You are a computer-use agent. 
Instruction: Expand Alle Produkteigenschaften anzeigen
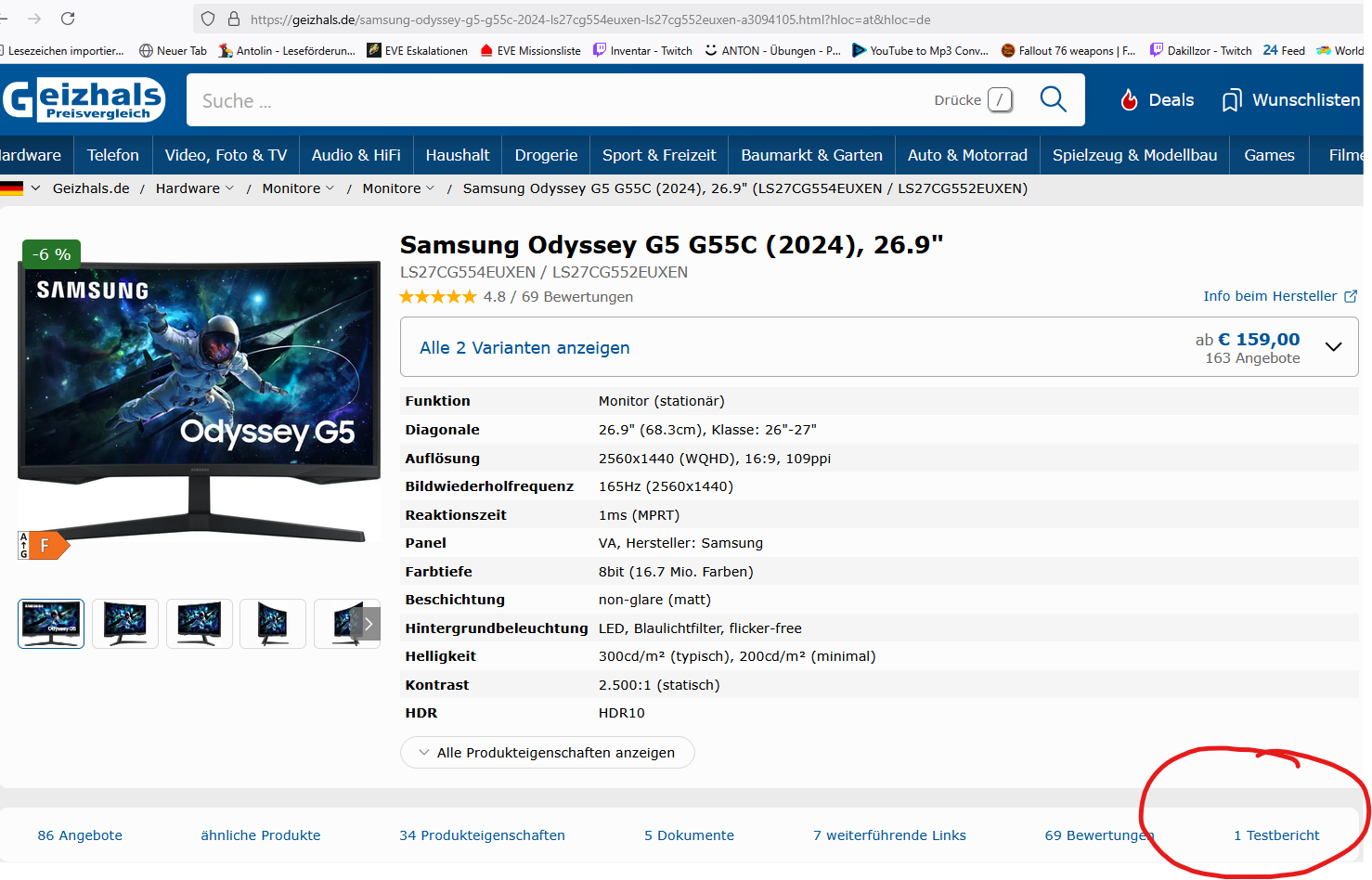[x=547, y=753]
